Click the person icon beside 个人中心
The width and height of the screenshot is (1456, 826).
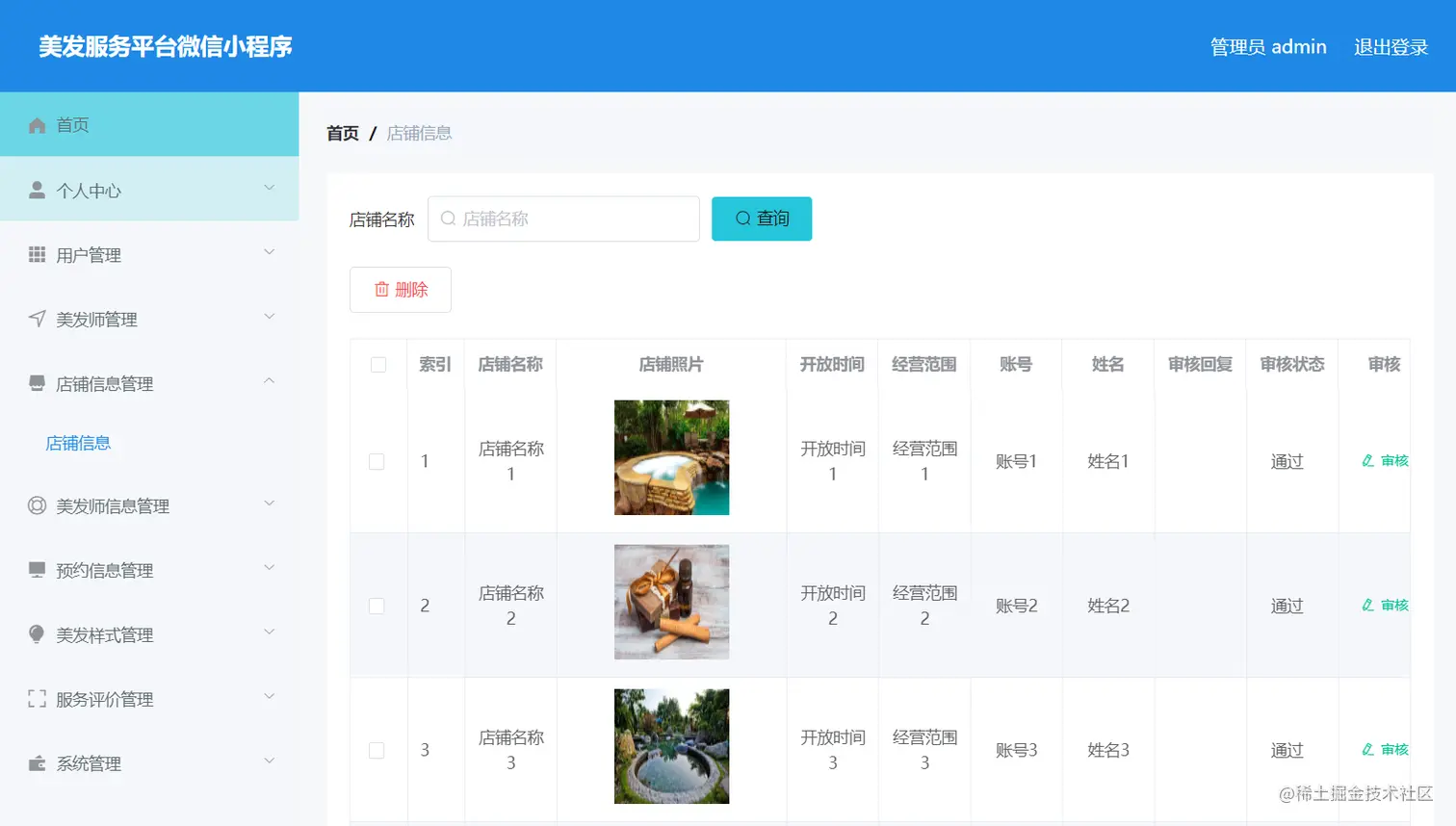coord(37,190)
